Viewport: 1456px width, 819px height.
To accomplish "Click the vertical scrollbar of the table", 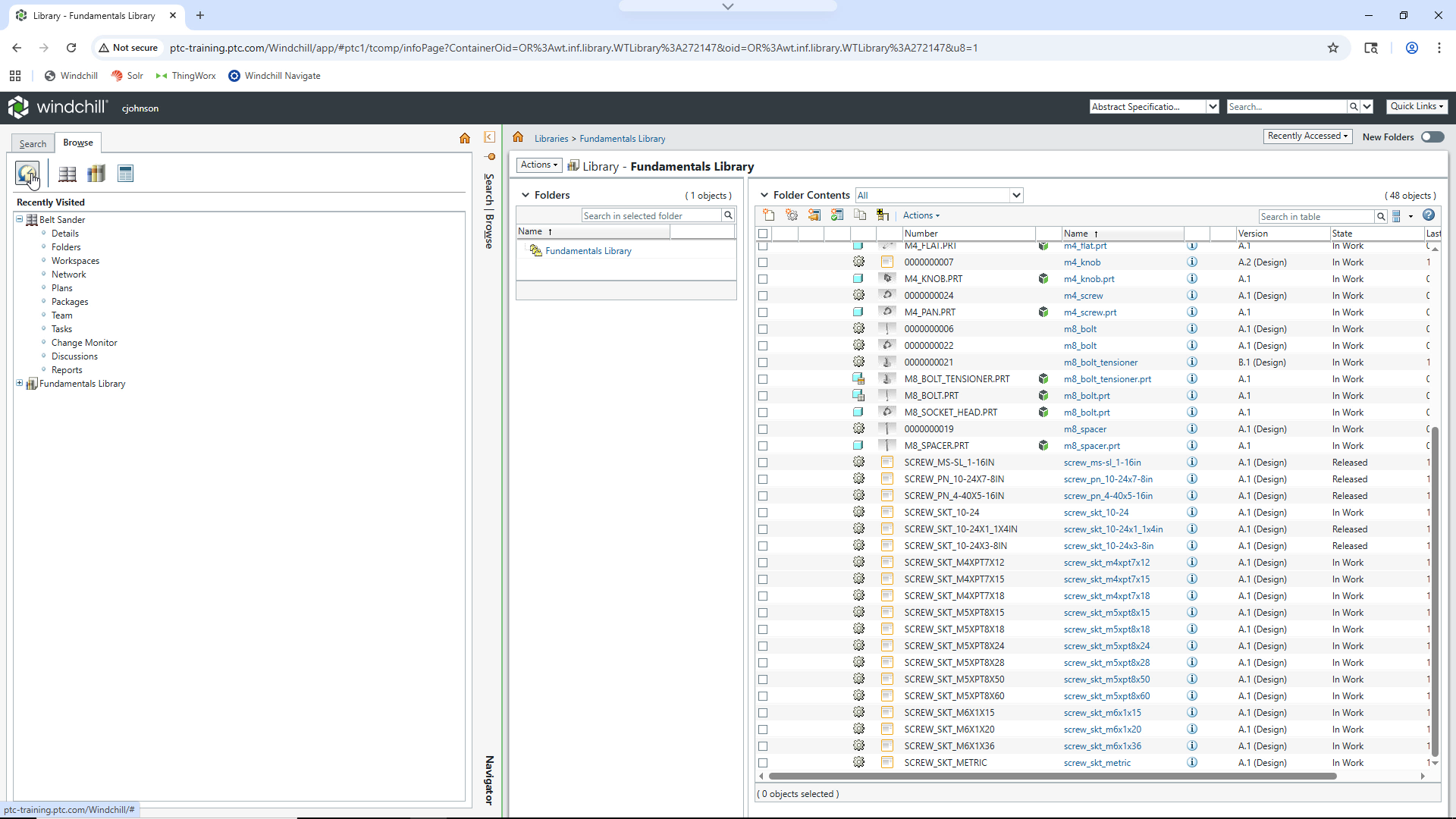I will point(1435,591).
